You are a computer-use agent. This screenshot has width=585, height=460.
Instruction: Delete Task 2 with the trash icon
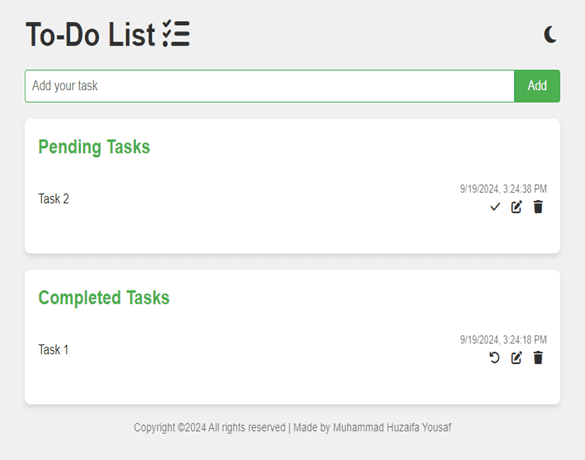pos(538,207)
